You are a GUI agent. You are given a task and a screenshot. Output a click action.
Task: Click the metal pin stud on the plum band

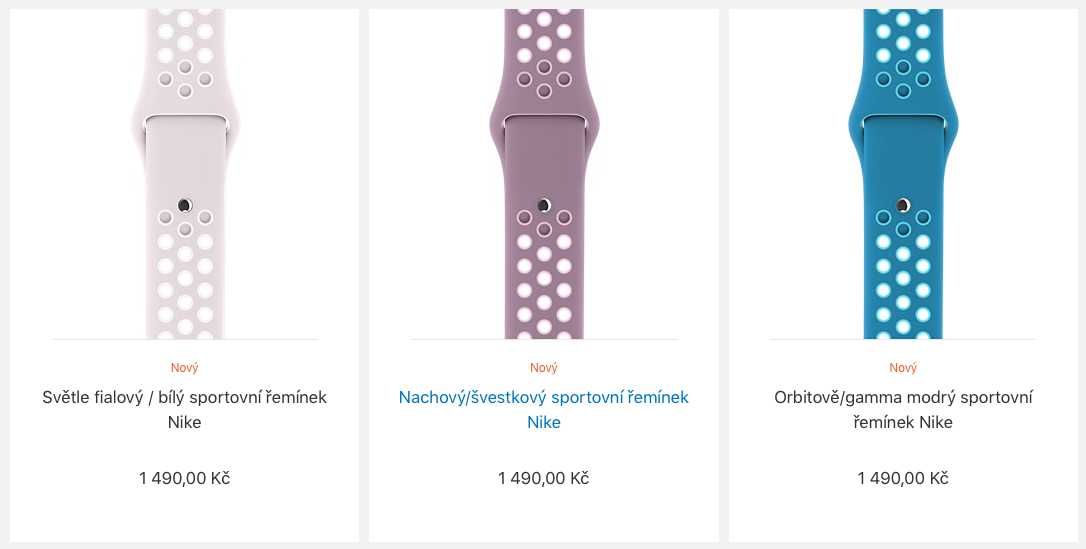543,205
